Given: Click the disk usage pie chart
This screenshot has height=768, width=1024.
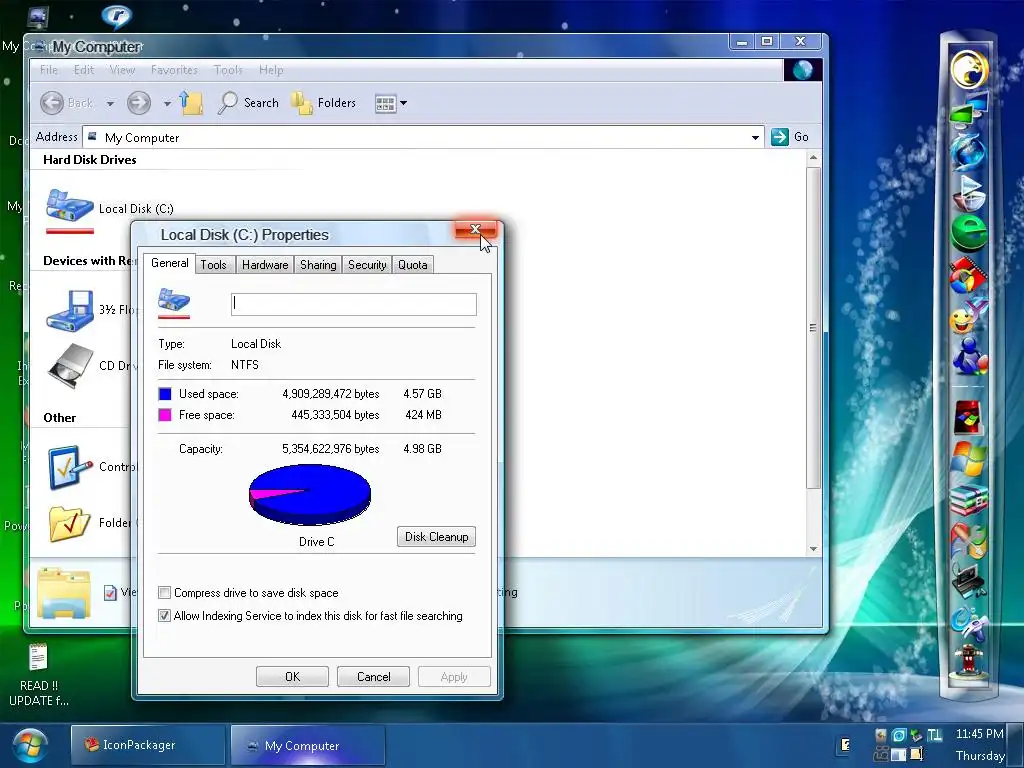Looking at the screenshot, I should pyautogui.click(x=310, y=494).
